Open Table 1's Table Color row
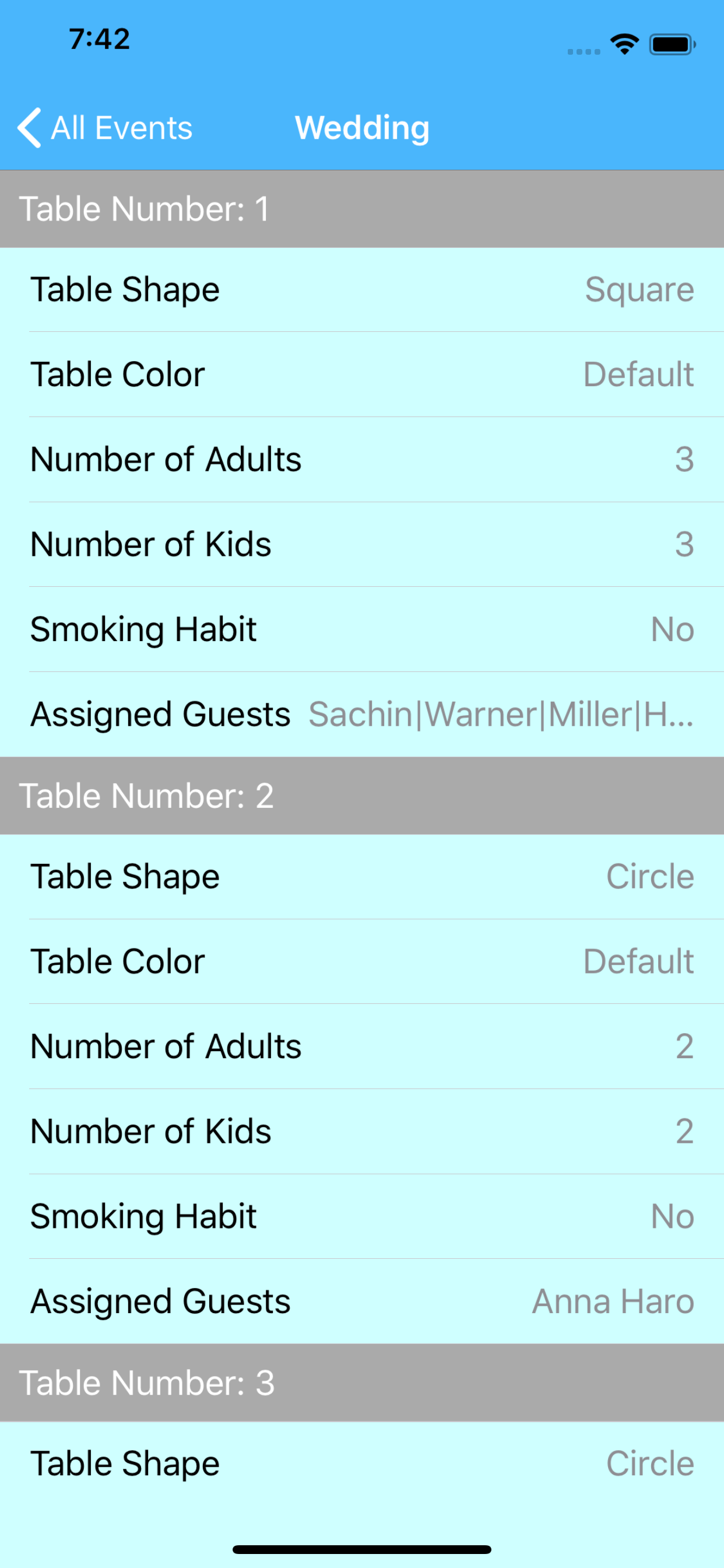The height and width of the screenshot is (1568, 724). [362, 374]
